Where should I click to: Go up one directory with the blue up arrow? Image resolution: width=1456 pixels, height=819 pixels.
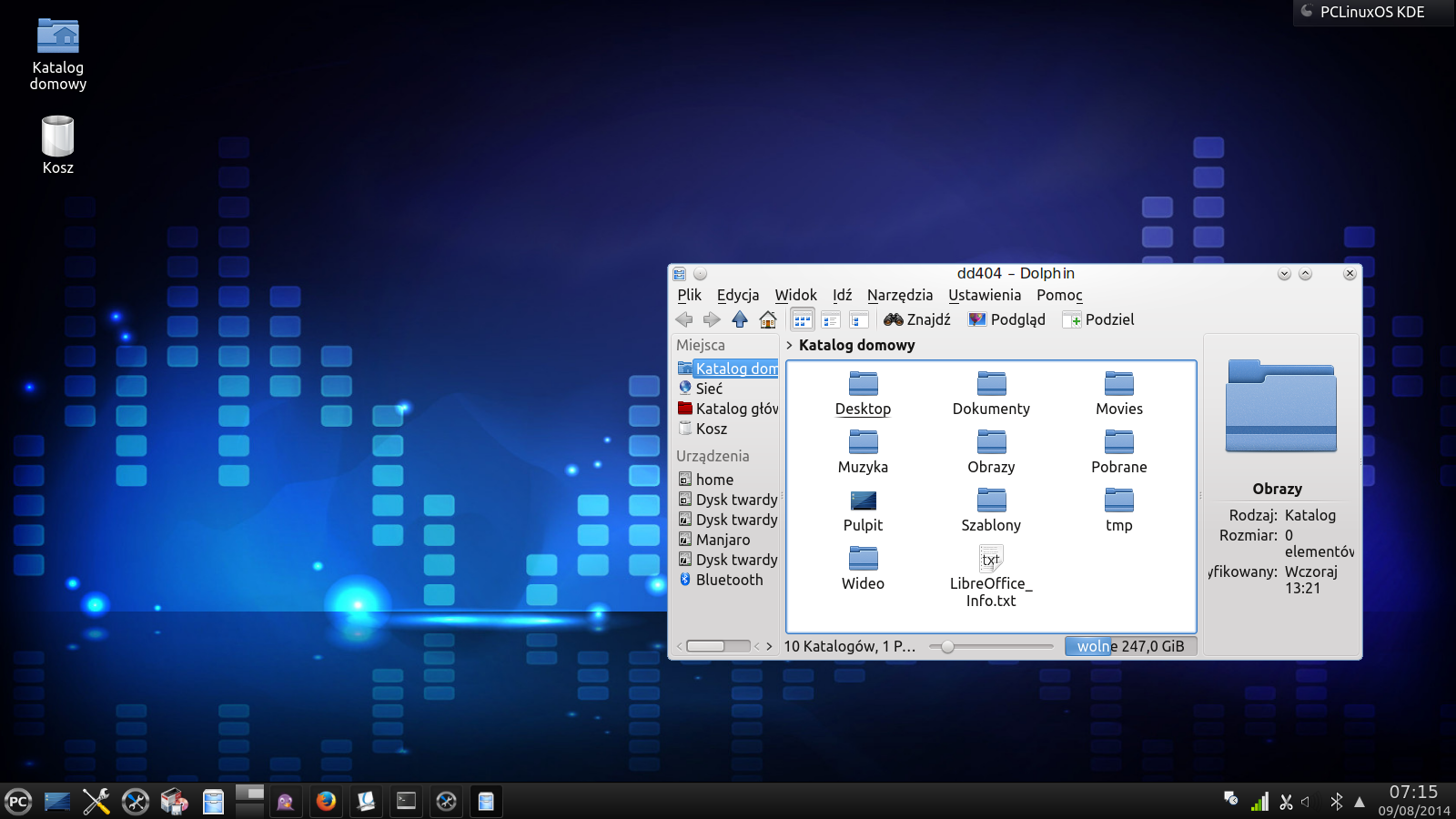point(740,319)
